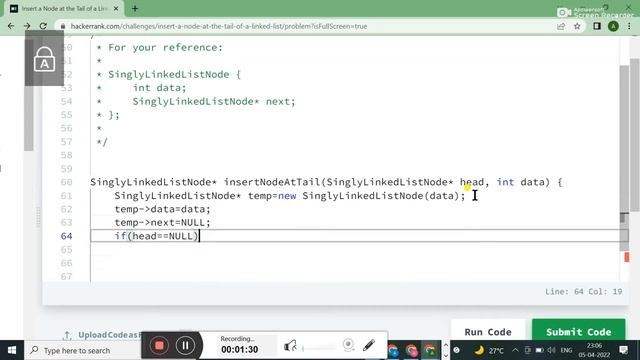
Task: Share this page icon in address bar
Action: click(561, 26)
